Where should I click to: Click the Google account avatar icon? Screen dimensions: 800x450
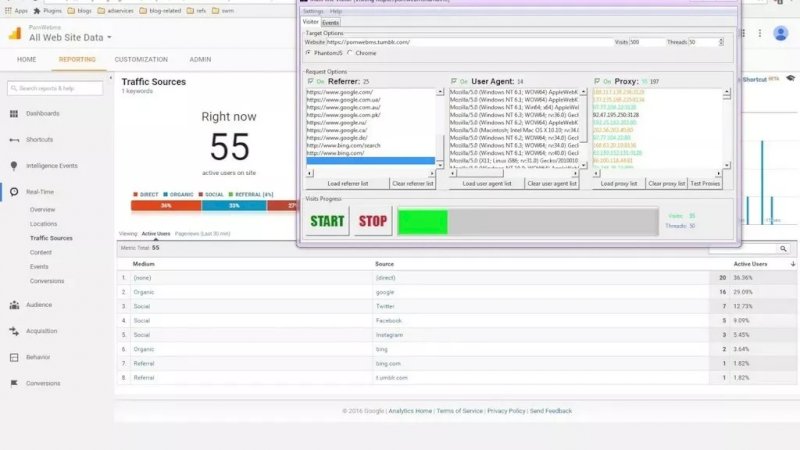pos(780,33)
